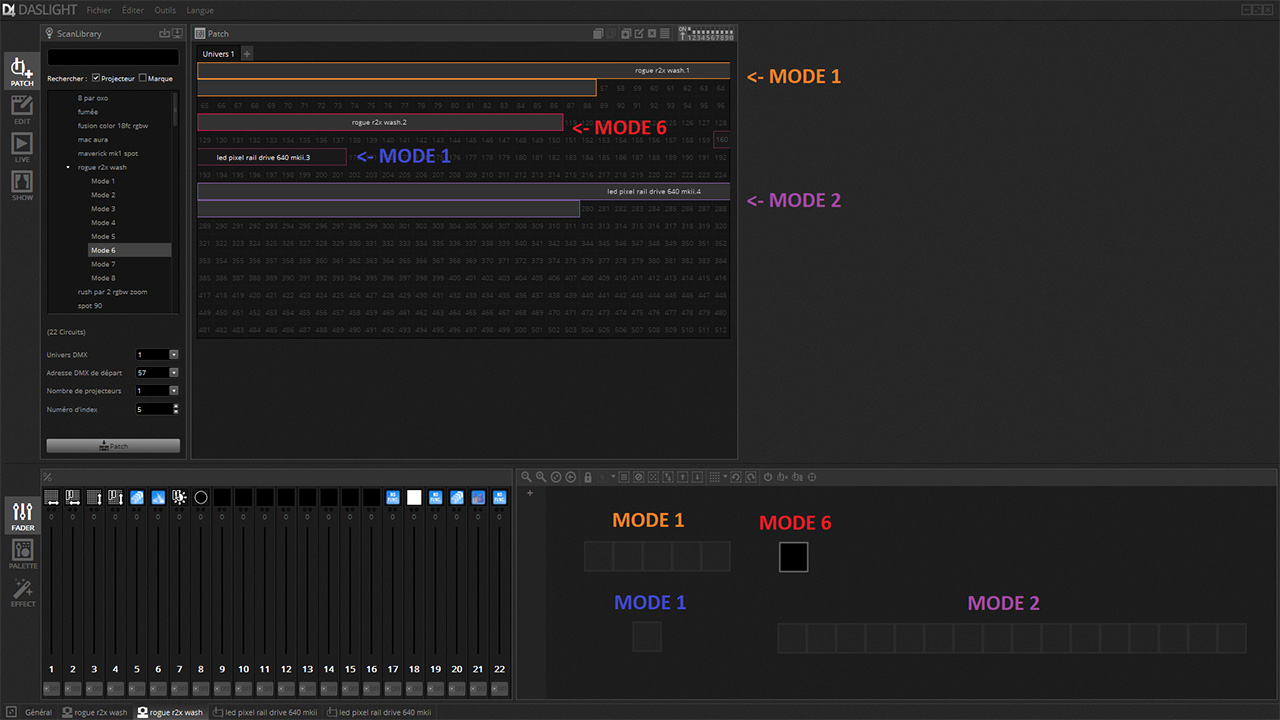Select led pixel rail drive 640 mkii.3 bar
The image size is (1280, 720).
272,157
